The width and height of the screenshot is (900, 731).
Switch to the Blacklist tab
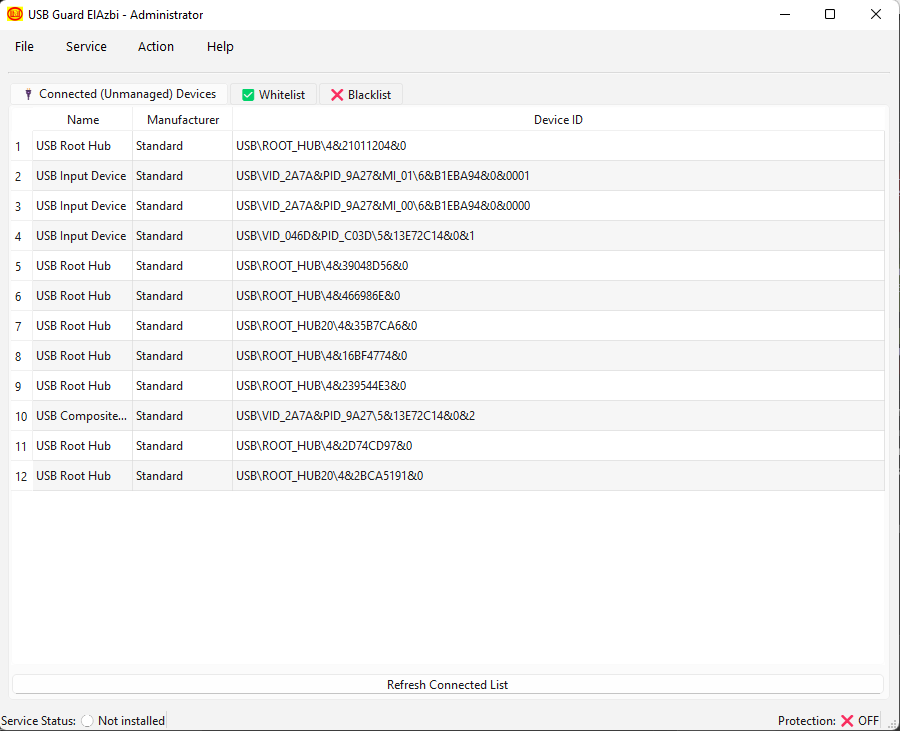[x=361, y=95]
